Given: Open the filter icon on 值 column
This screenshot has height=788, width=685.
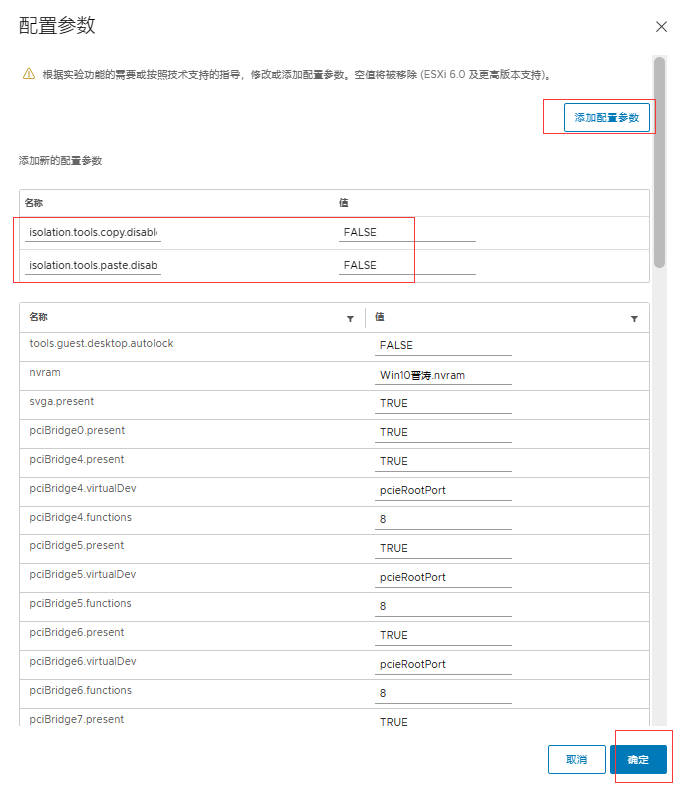Looking at the screenshot, I should pyautogui.click(x=634, y=319).
